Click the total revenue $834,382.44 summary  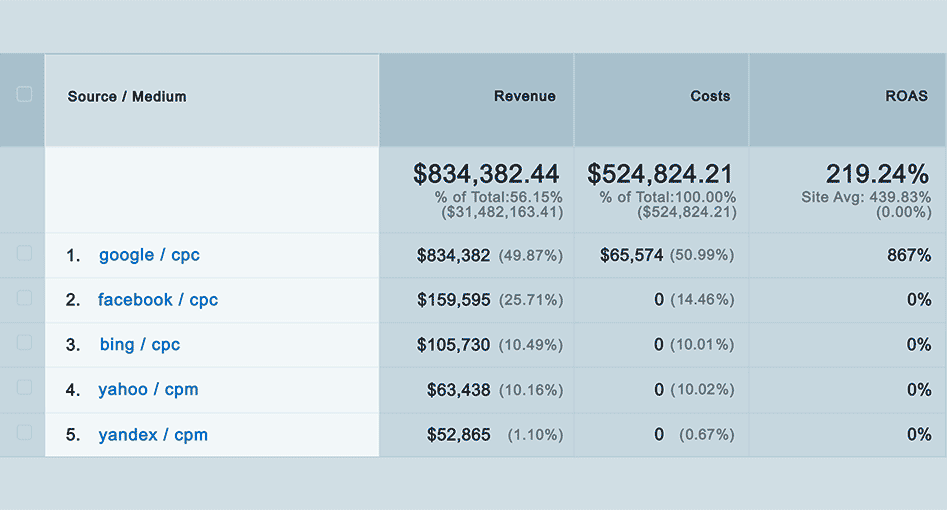[487, 174]
